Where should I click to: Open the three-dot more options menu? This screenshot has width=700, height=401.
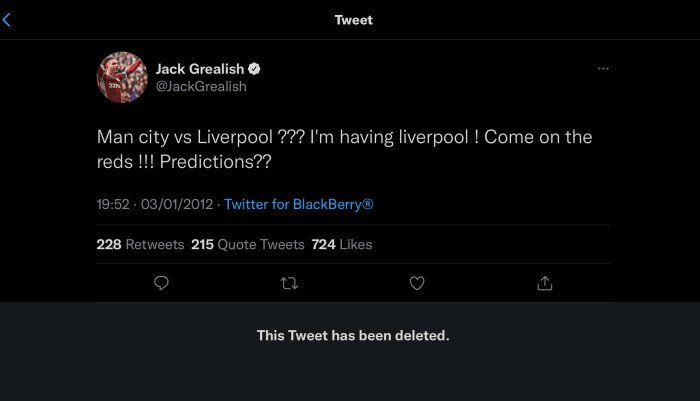602,68
